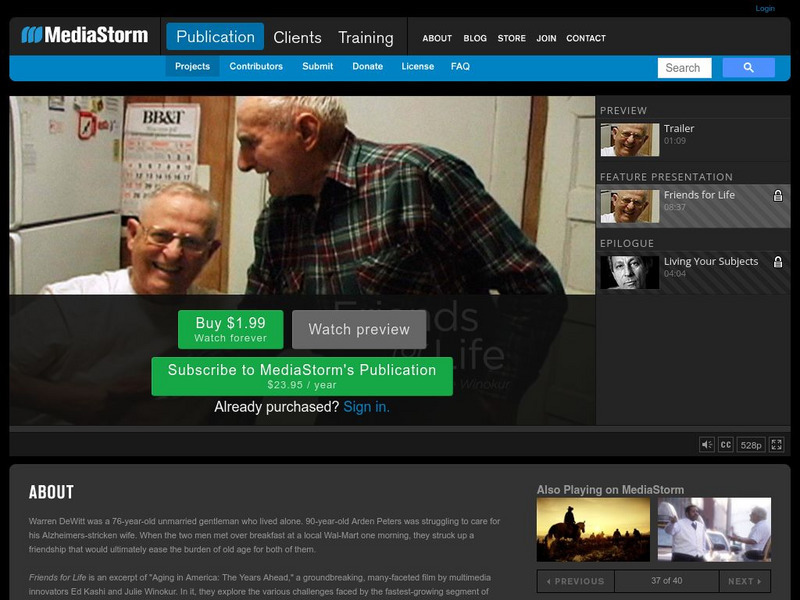Viewport: 800px width, 600px height.
Task: Focus the Search input field
Action: (684, 68)
